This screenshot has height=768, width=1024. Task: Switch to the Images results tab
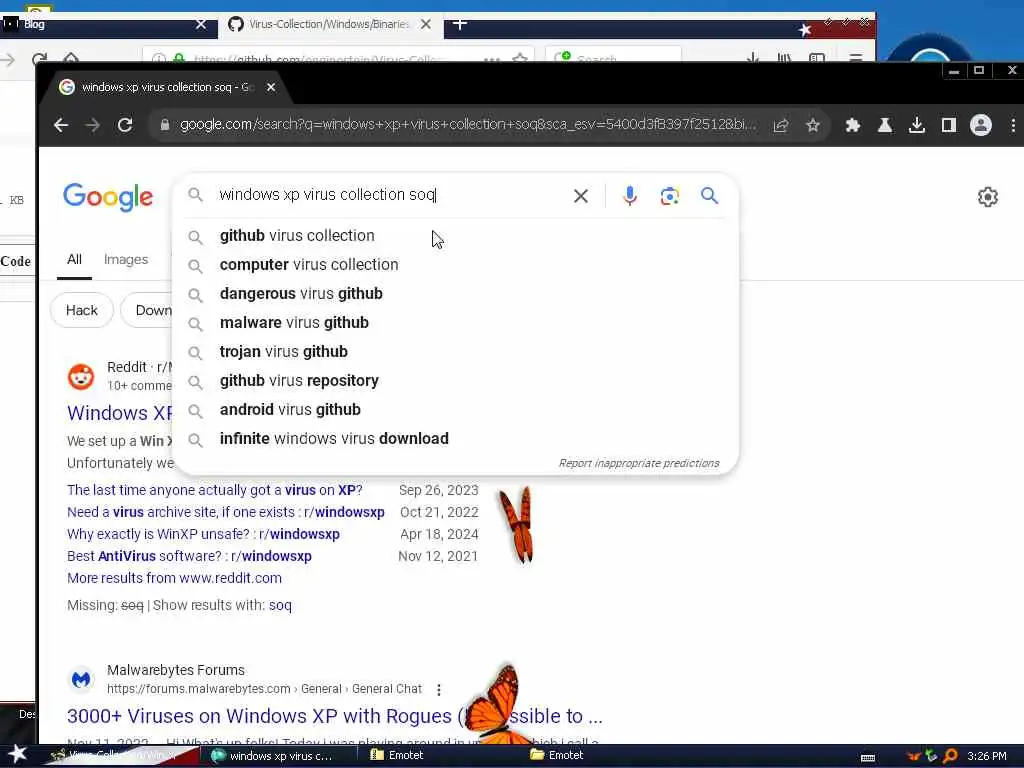pyautogui.click(x=126, y=260)
